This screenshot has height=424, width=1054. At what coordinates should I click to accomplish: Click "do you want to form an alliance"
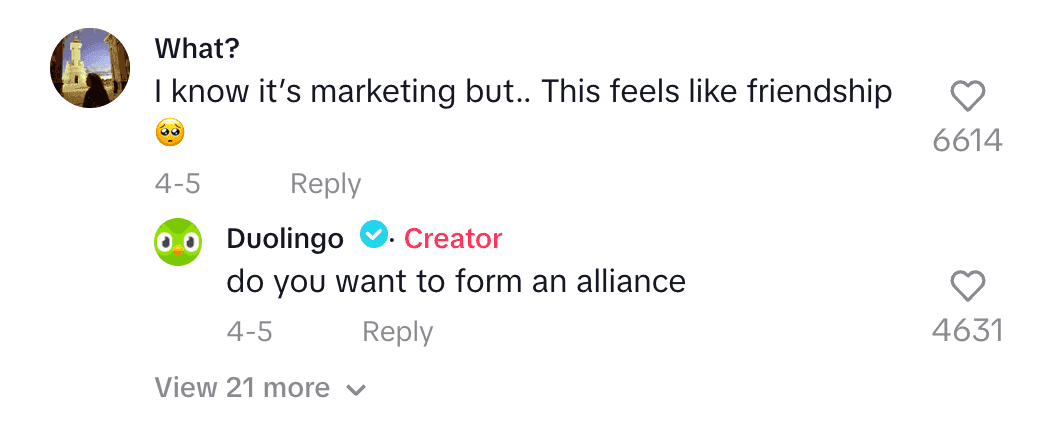[x=456, y=281]
